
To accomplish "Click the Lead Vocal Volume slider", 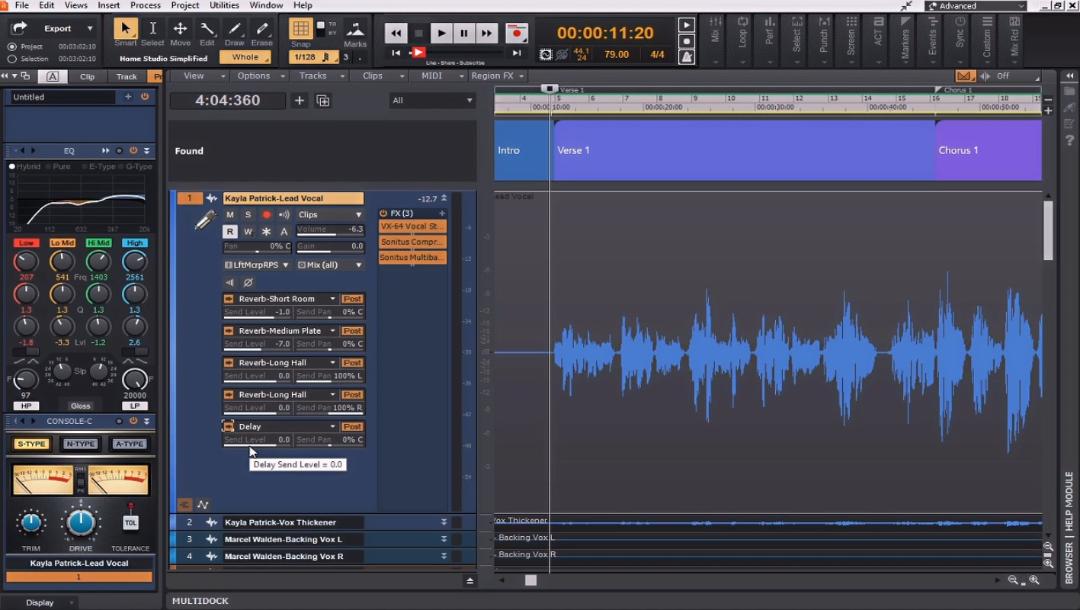I will tap(329, 230).
